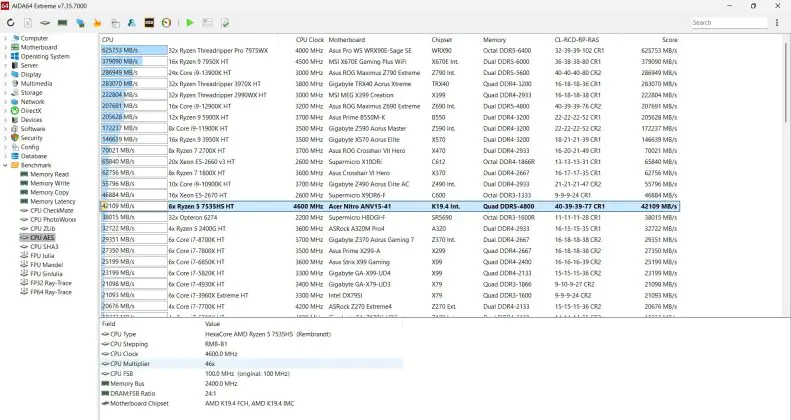The width and height of the screenshot is (791, 420).
Task: Expand the Database tree node arrow
Action: 5,156
